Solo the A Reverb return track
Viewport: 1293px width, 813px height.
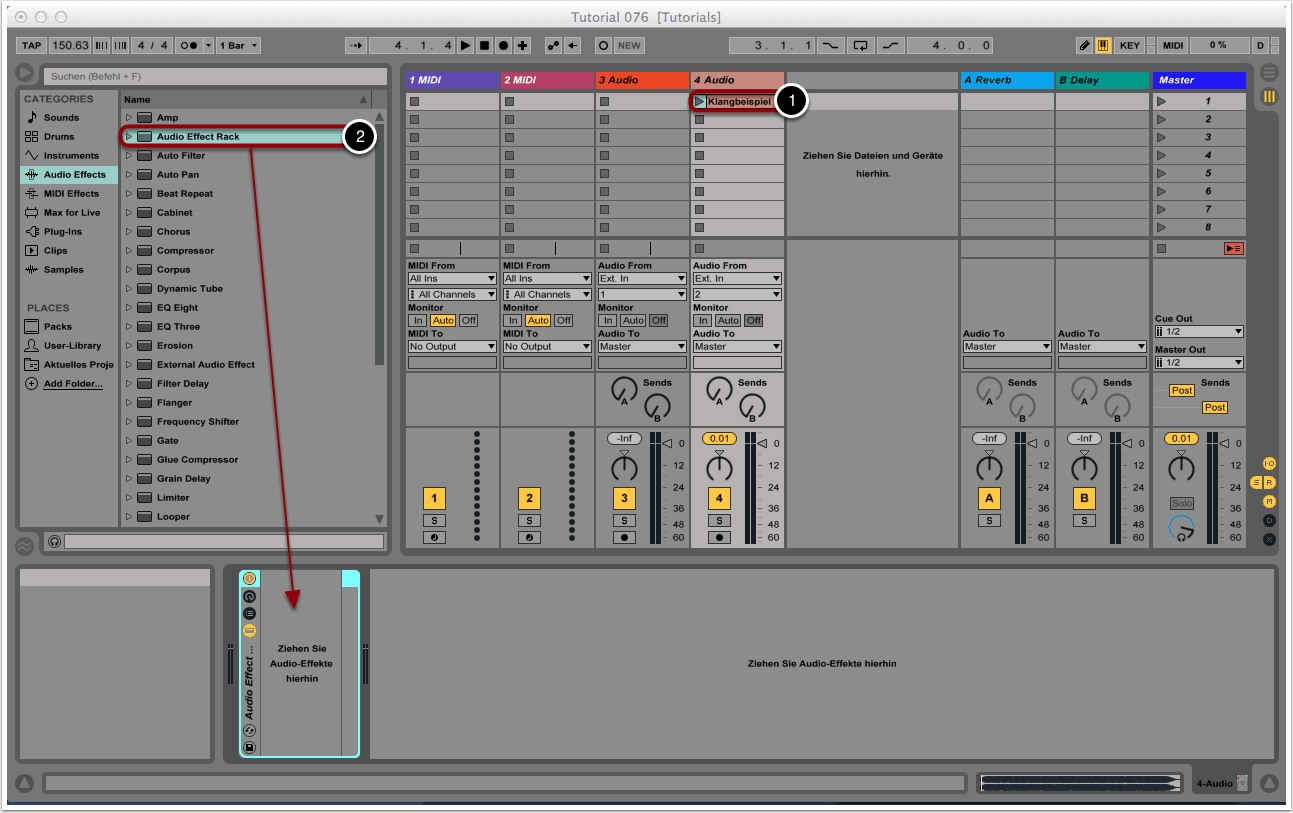[x=989, y=520]
